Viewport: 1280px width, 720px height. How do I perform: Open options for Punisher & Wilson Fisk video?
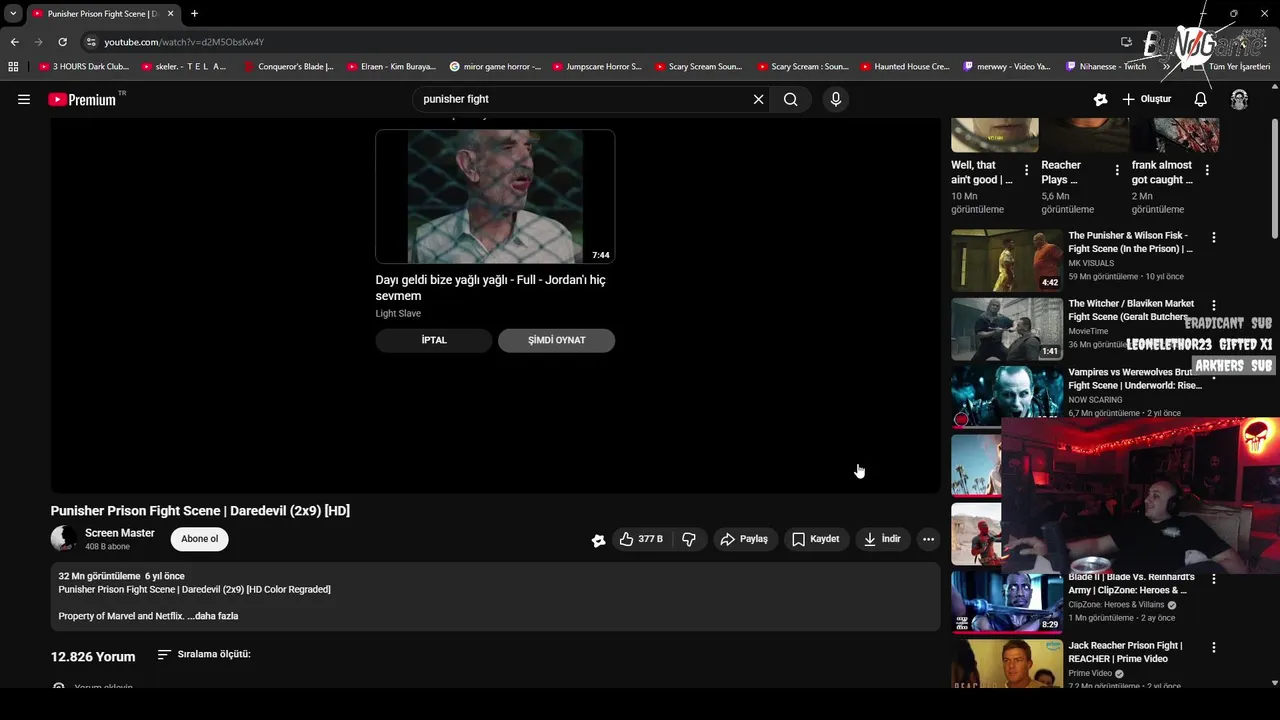[x=1214, y=238]
